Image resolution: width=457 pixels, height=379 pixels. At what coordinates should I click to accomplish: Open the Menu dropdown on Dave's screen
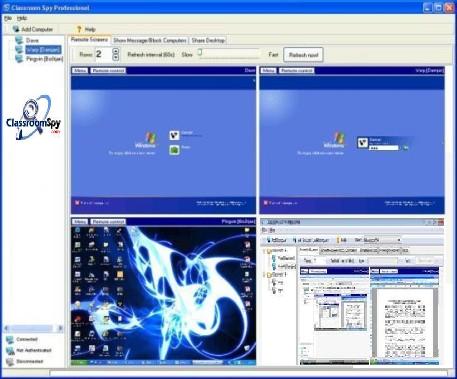pos(80,71)
